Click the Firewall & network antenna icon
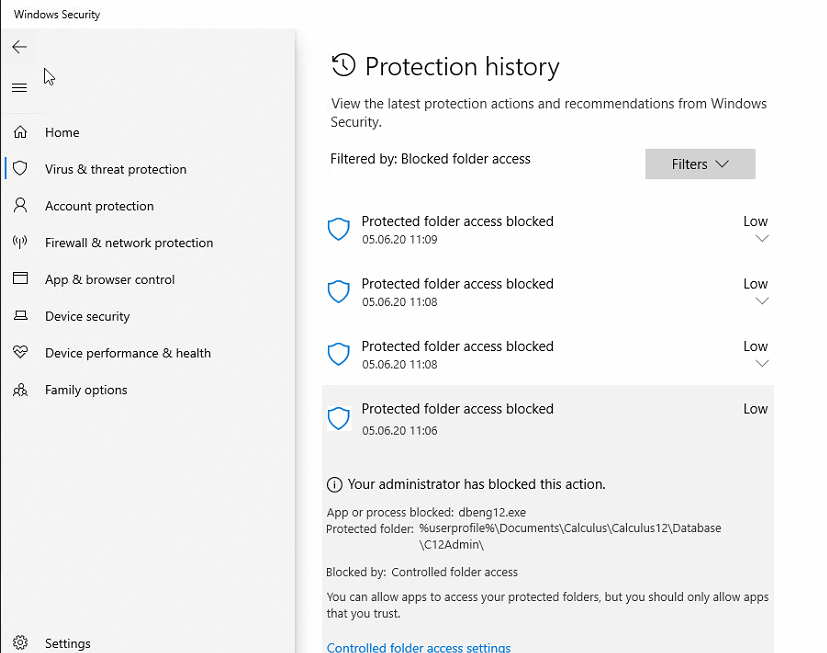This screenshot has width=827, height=653. [x=20, y=243]
